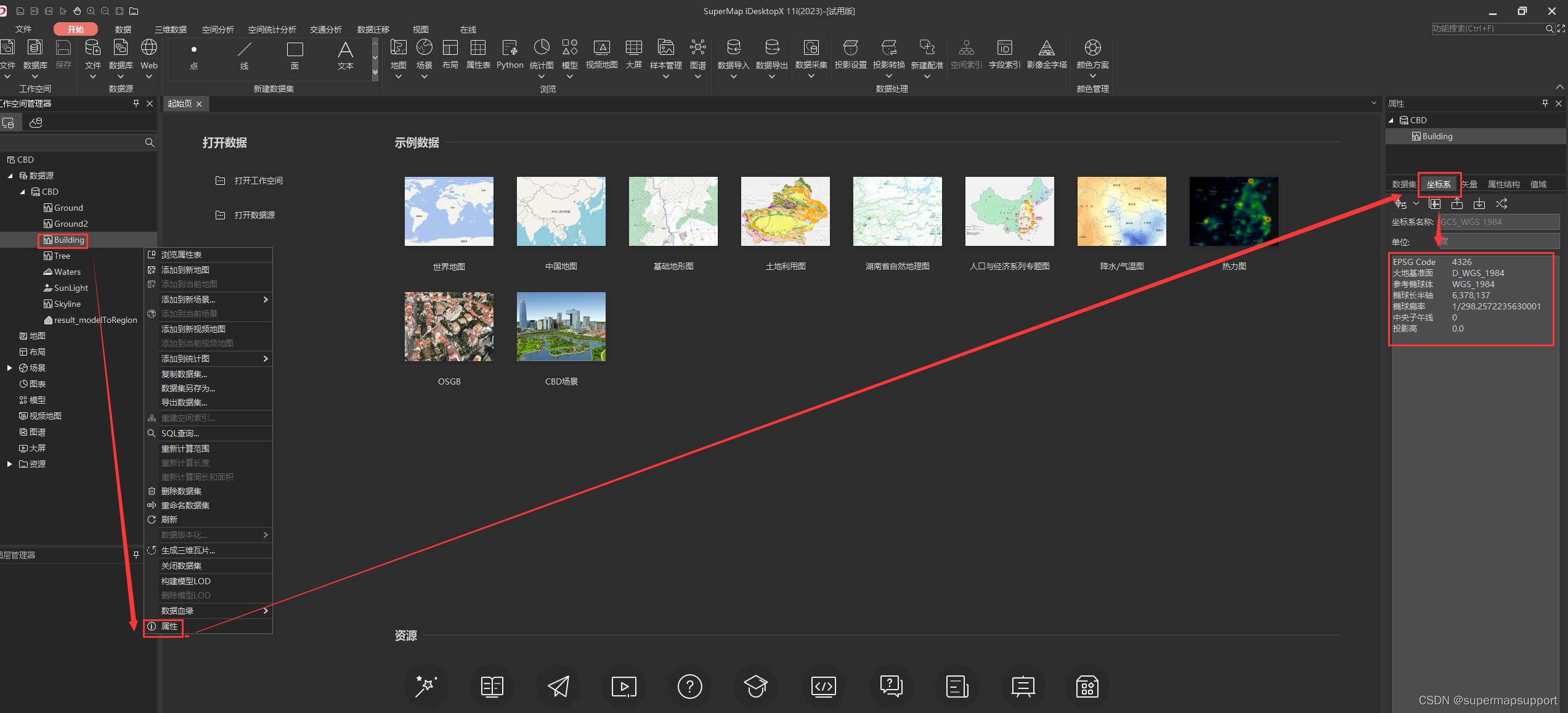This screenshot has height=713, width=1568.
Task: Click the help question mark resource icon
Action: (689, 686)
